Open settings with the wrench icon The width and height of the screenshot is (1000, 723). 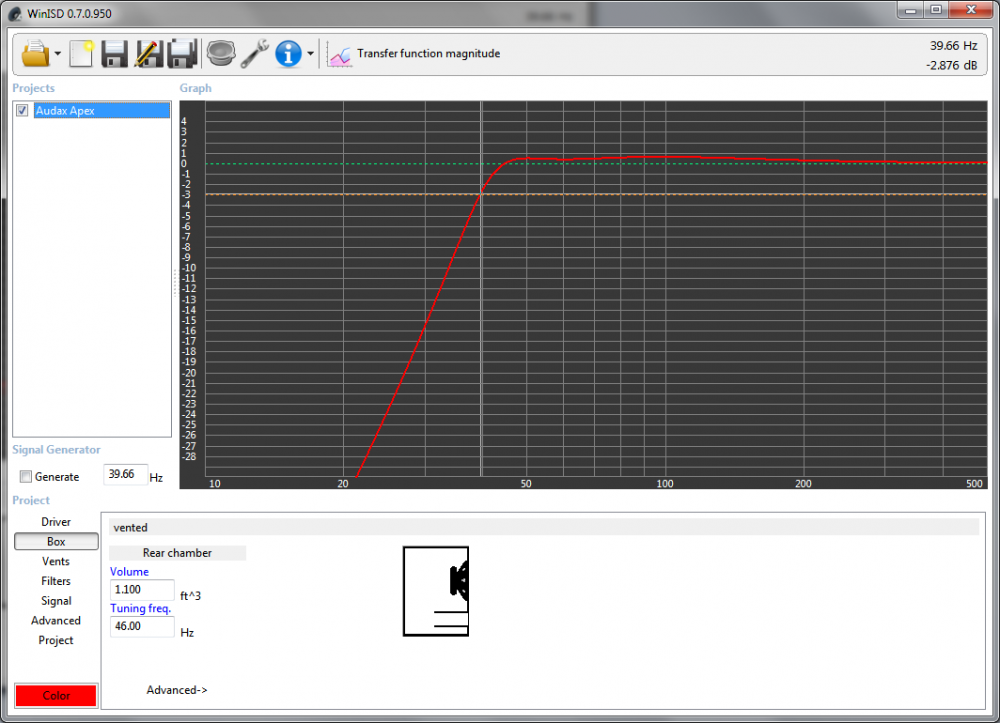coord(254,53)
